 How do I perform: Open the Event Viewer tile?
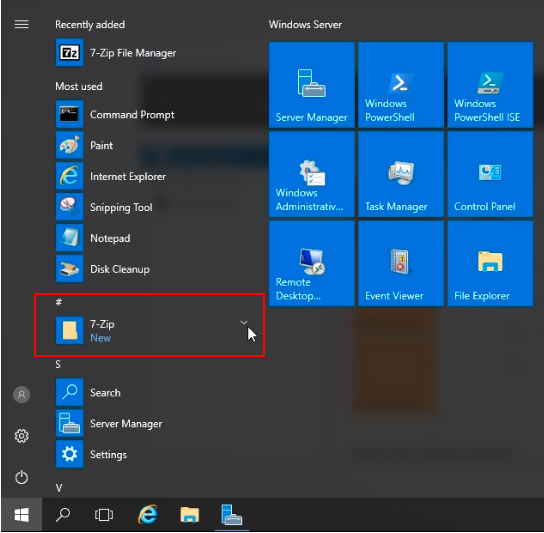[401, 263]
